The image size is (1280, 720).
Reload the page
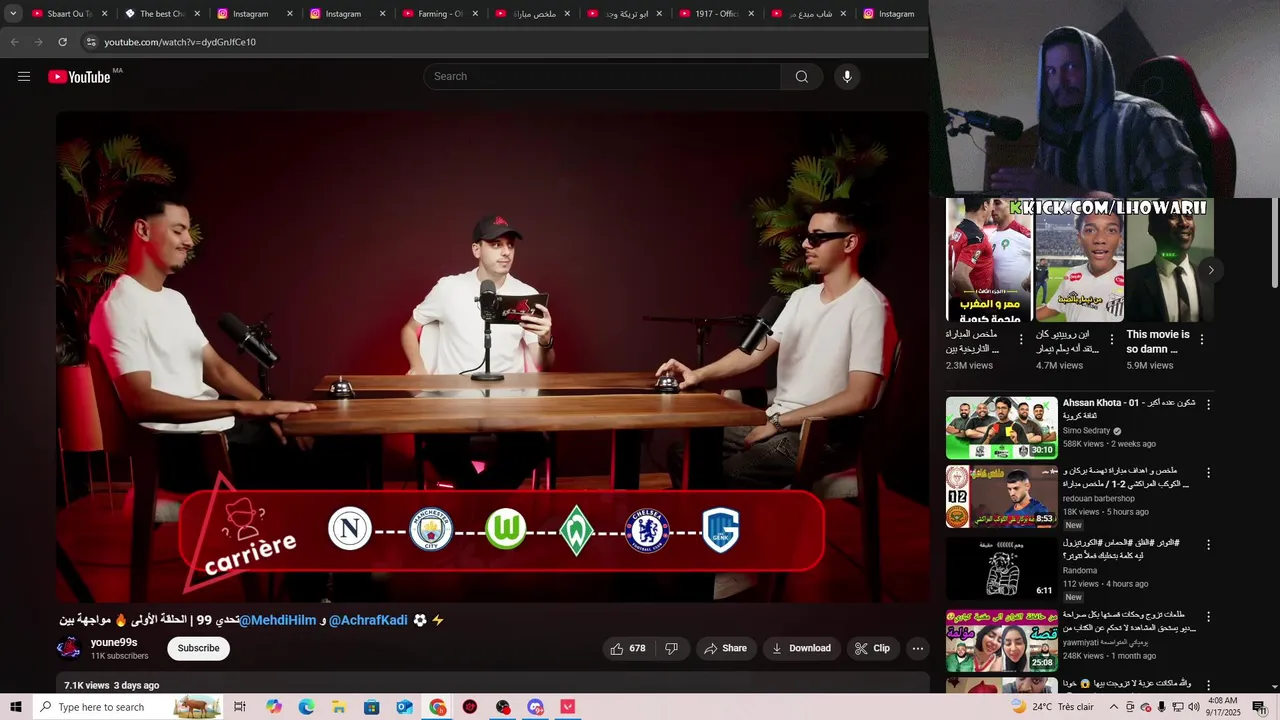tap(62, 42)
